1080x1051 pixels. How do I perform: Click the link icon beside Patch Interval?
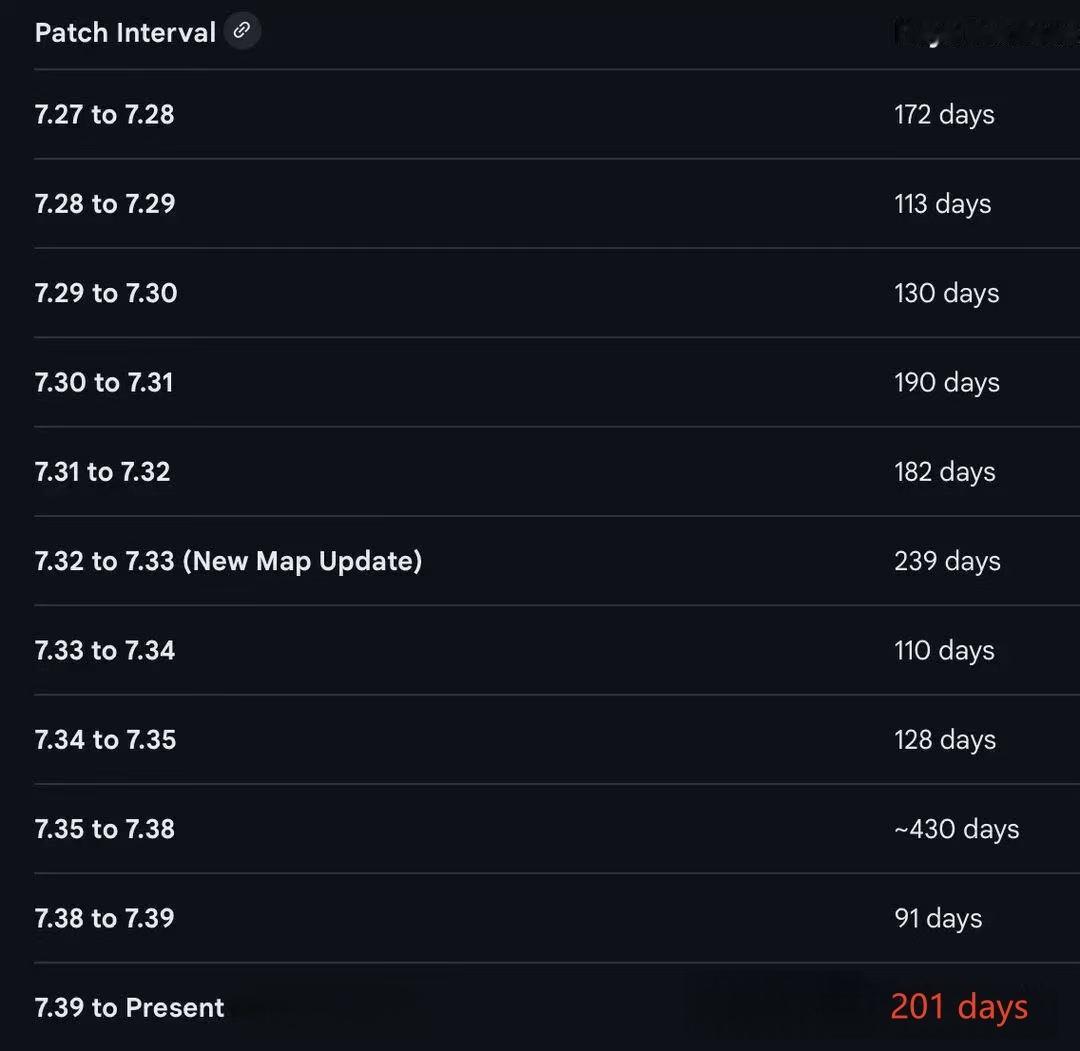coord(242,31)
